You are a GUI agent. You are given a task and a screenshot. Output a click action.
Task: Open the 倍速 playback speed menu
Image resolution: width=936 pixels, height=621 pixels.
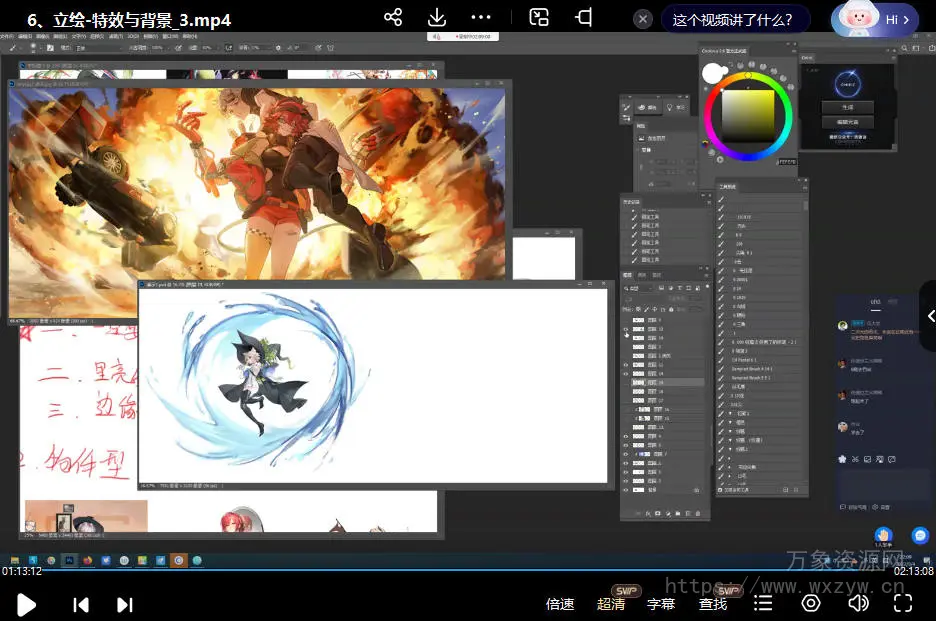tap(560, 604)
